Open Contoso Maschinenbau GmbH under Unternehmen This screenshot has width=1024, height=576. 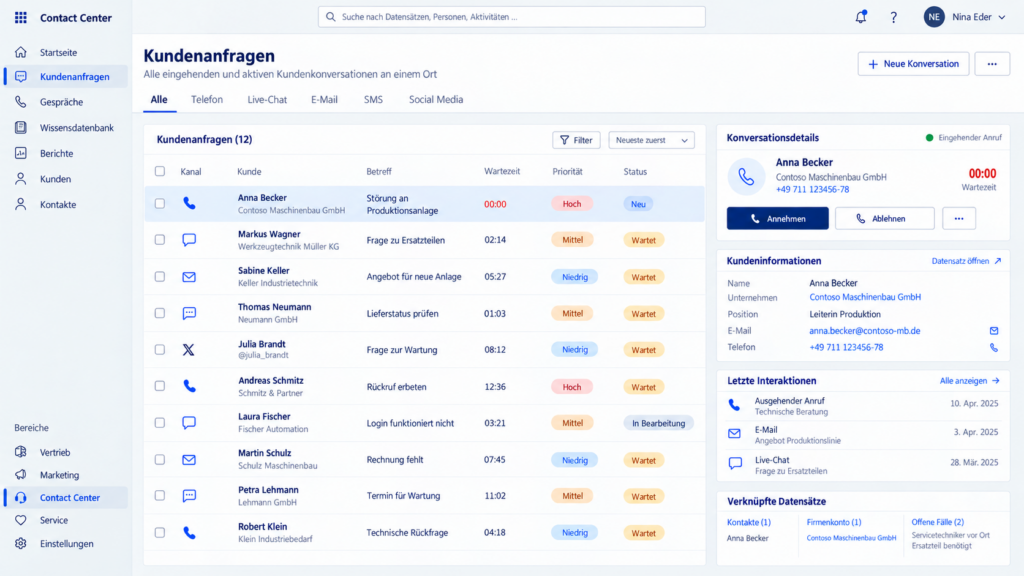(865, 297)
